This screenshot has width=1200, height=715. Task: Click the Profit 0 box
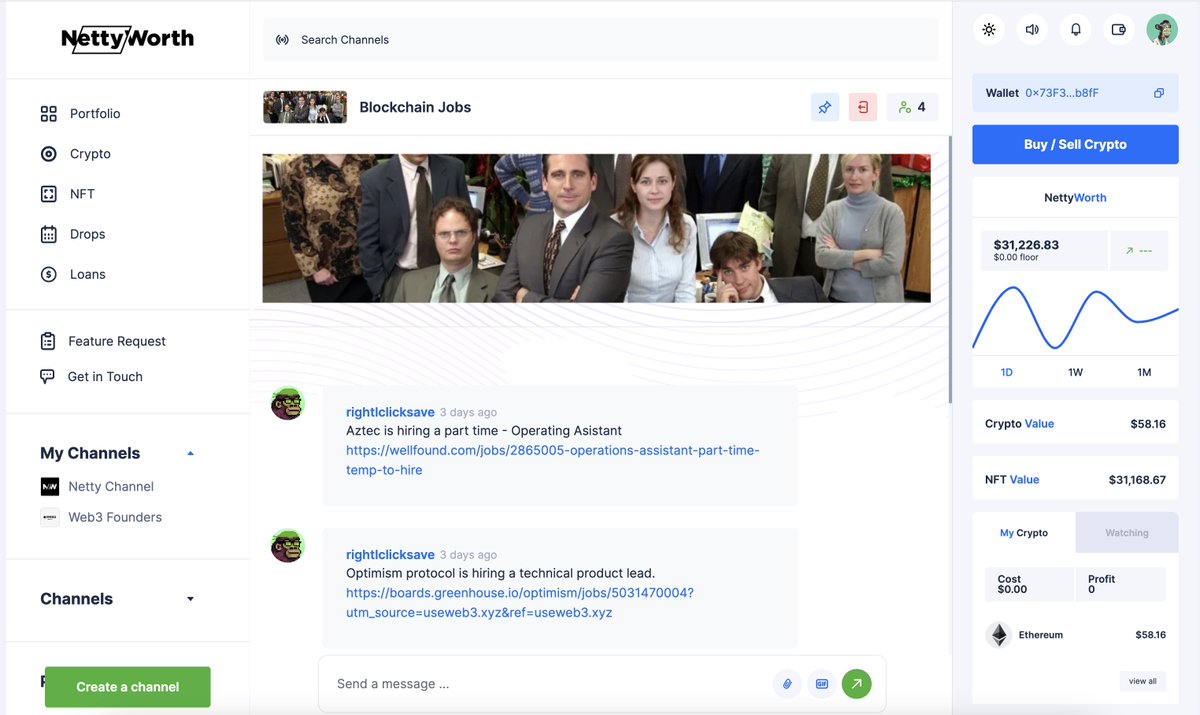click(1121, 584)
